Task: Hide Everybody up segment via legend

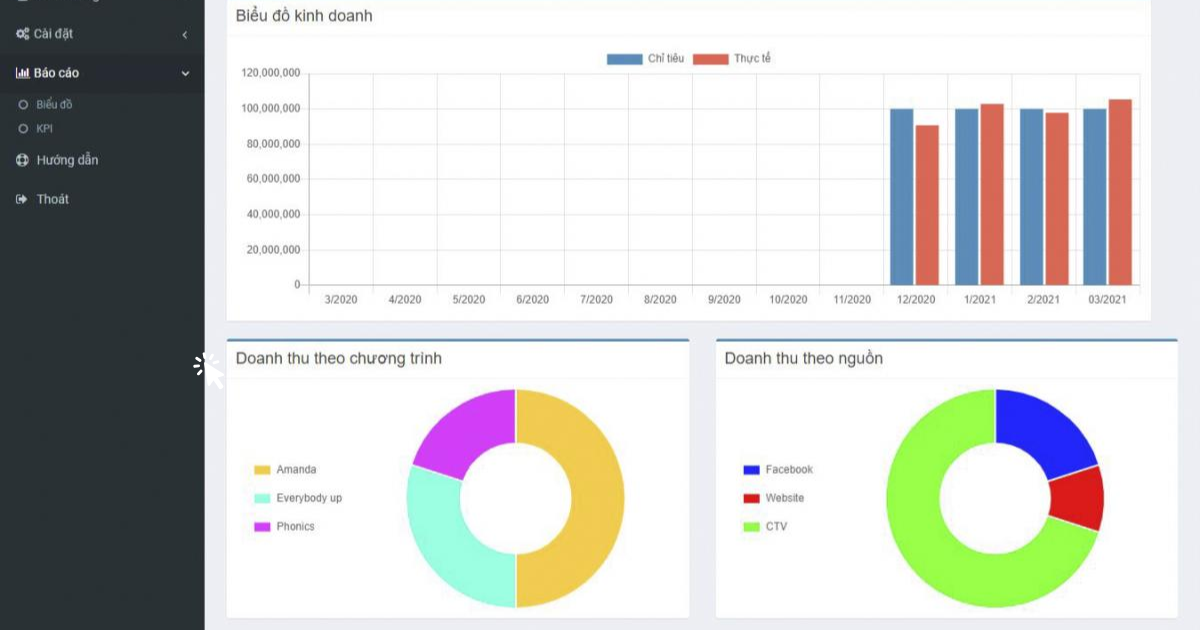Action: tap(298, 498)
